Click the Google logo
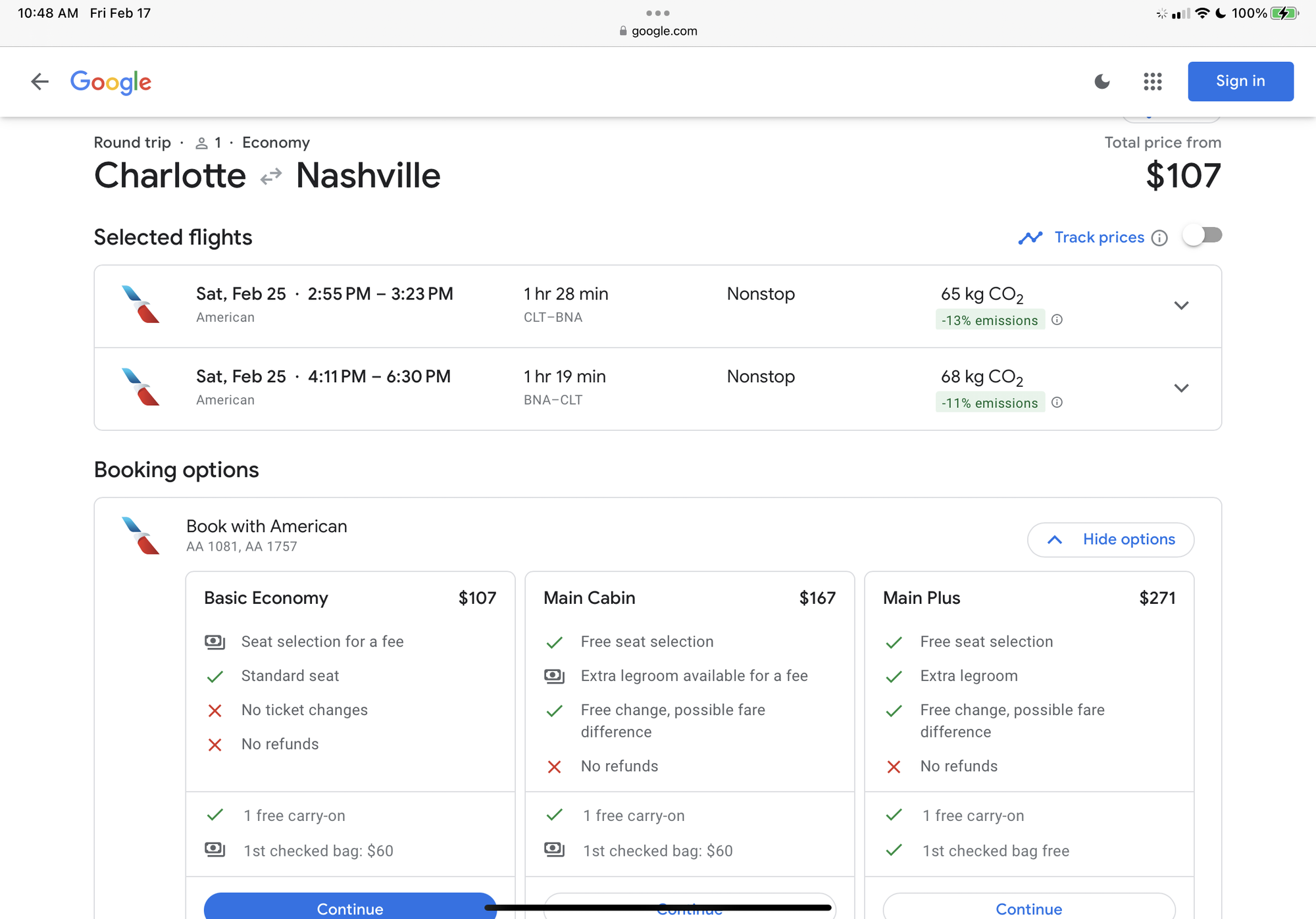Image resolution: width=1316 pixels, height=919 pixels. [x=111, y=82]
